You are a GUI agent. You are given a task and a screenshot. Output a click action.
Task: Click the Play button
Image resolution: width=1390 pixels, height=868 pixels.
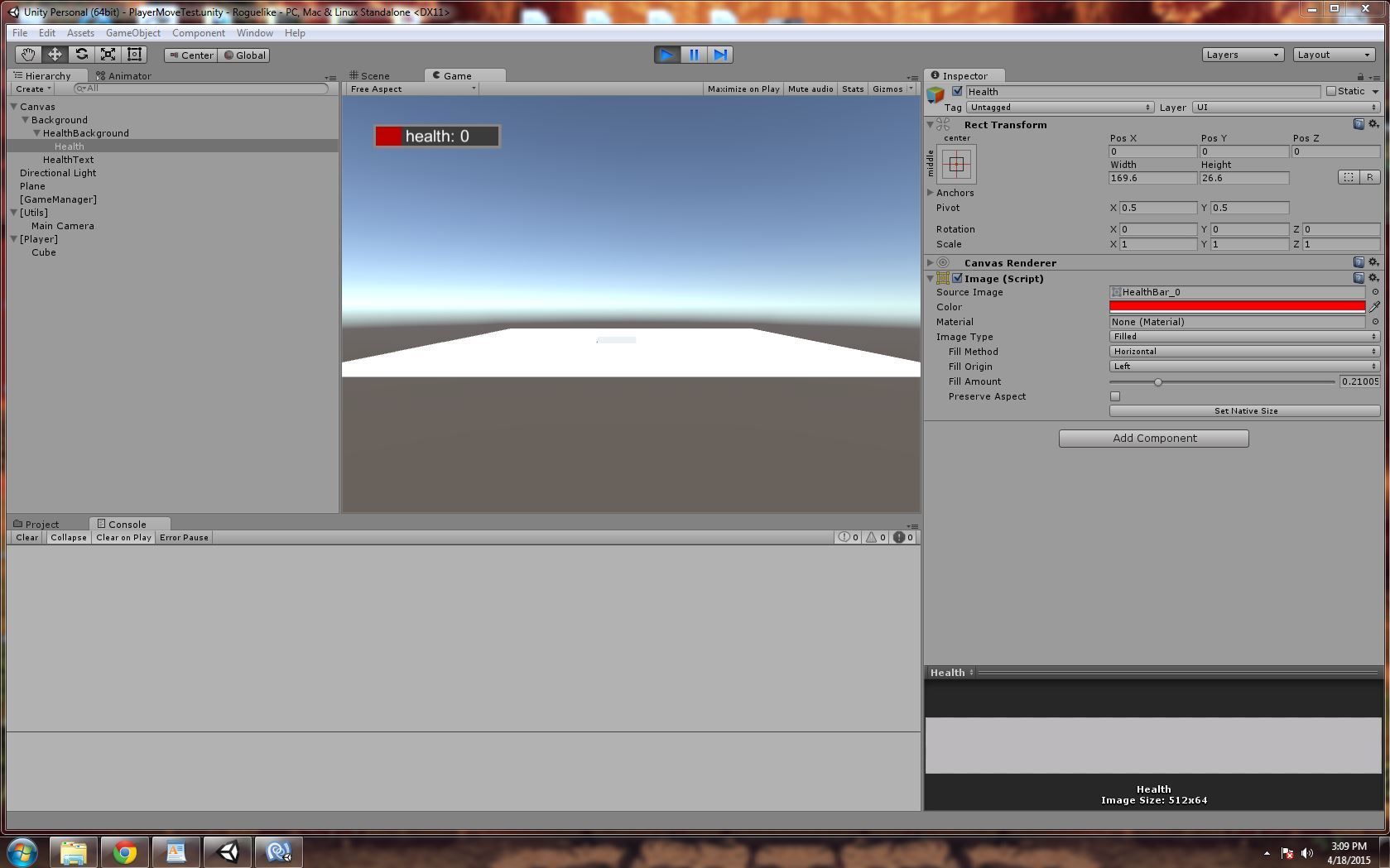tap(666, 55)
